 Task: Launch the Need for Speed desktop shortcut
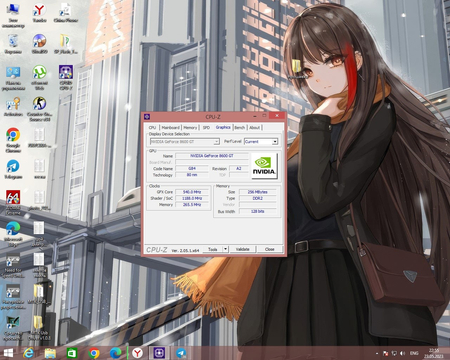tap(13, 265)
